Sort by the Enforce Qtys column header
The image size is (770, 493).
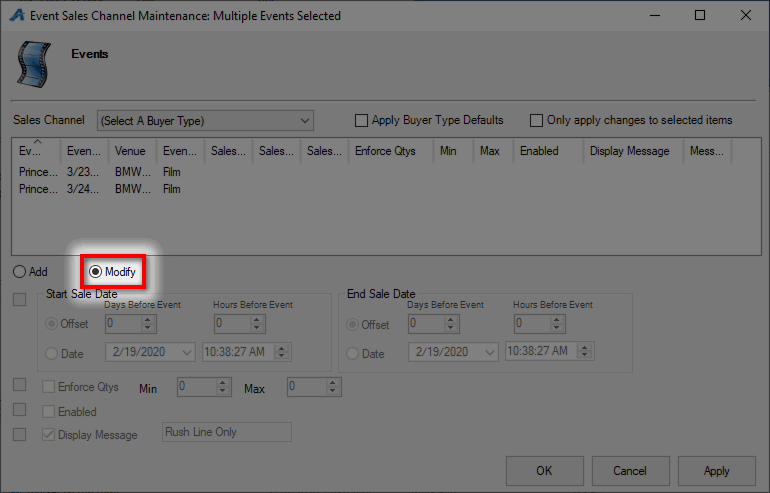tap(390, 151)
